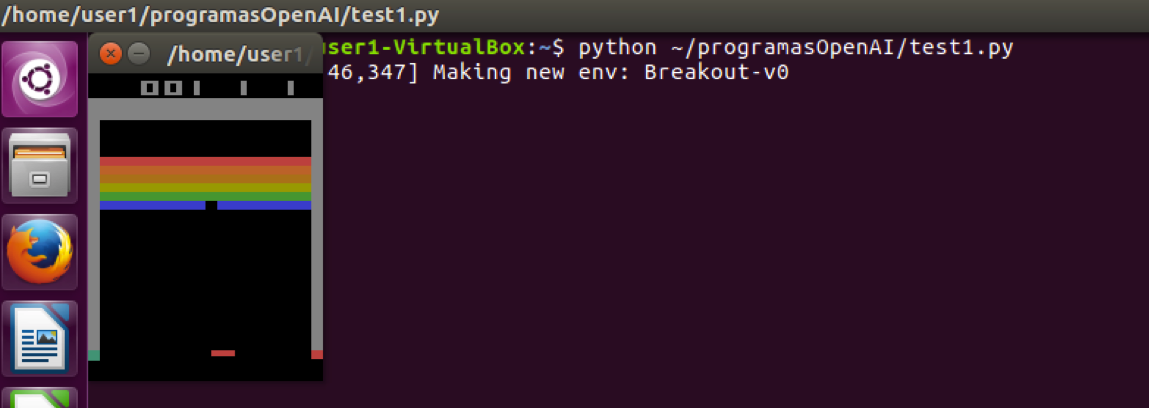Click the score digits above the playfield
Screen dimensions: 1149x408
[x=162, y=88]
